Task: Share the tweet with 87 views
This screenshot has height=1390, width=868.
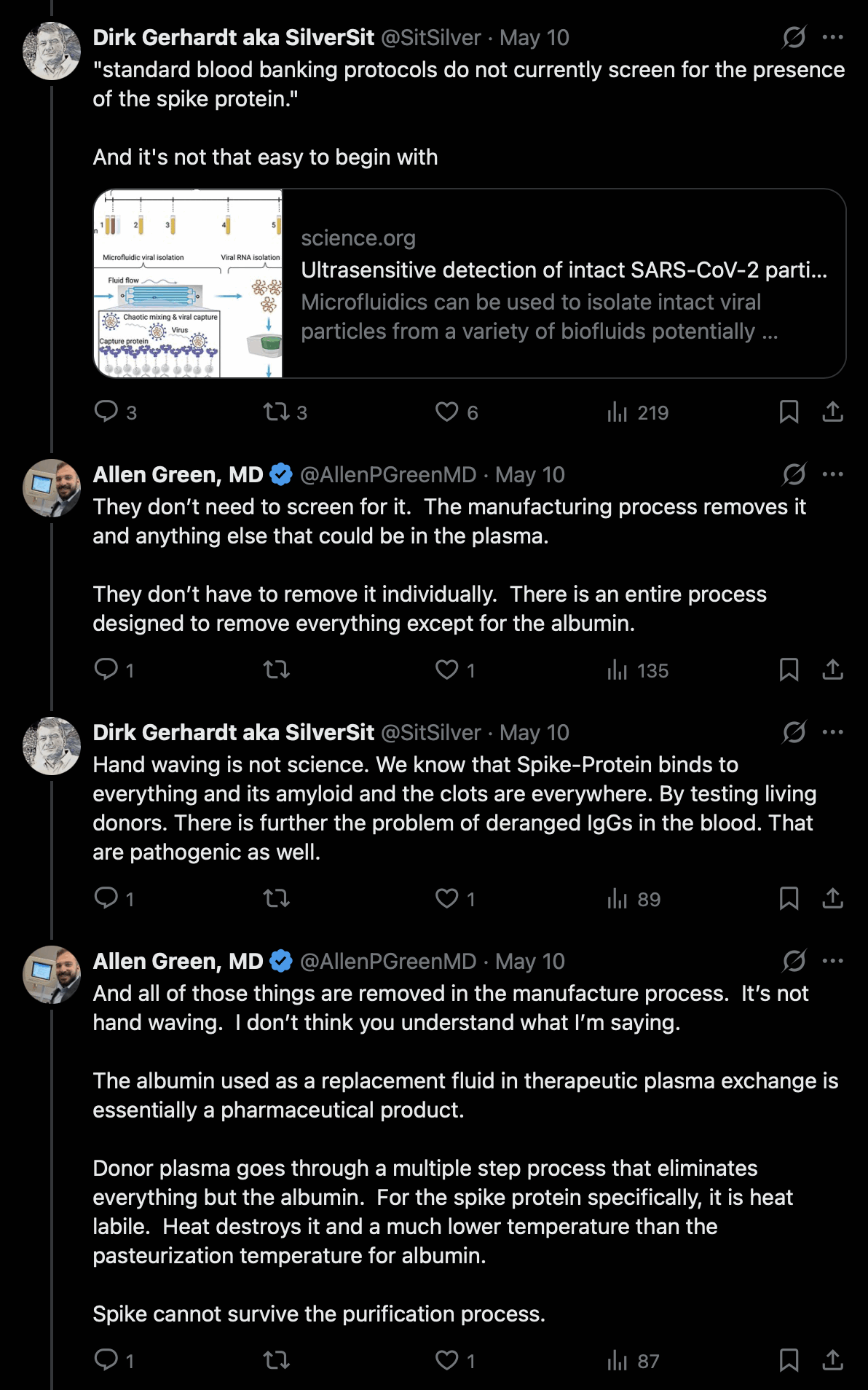Action: tap(832, 1360)
